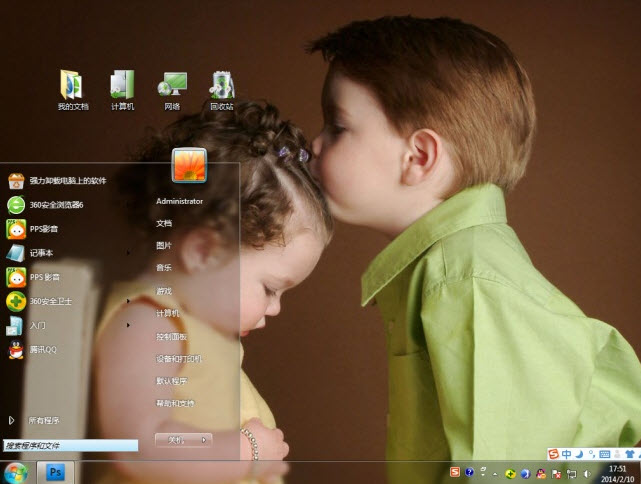Click the blue globe tray icon
Image resolution: width=641 pixels, height=484 pixels.
(x=525, y=474)
